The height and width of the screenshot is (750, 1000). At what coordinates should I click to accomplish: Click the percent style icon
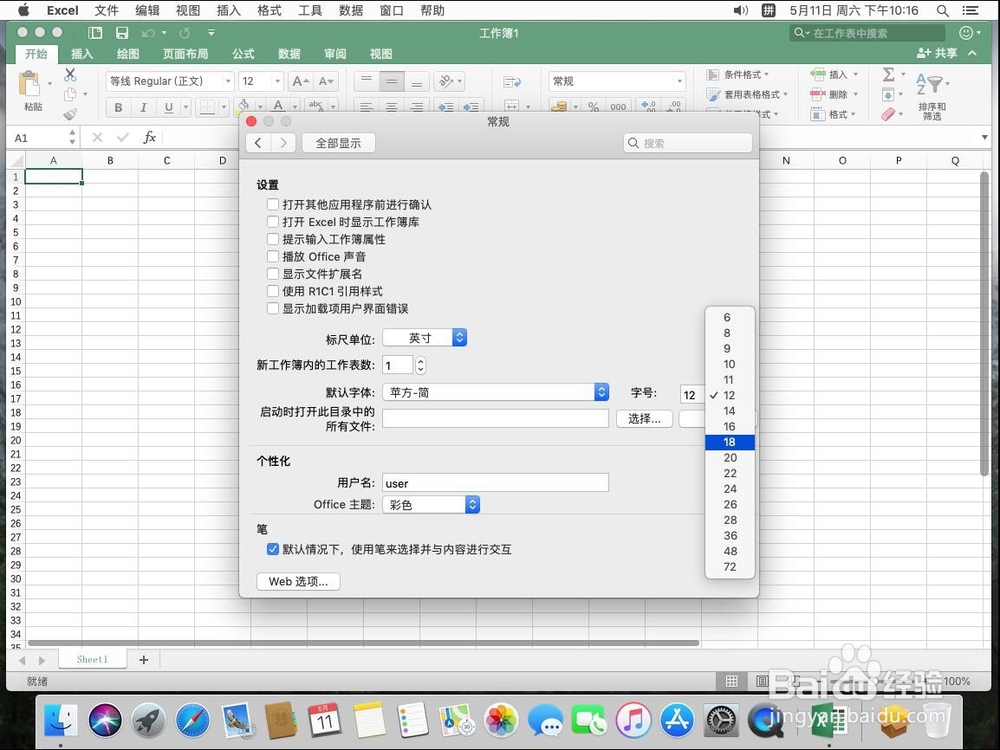coord(593,107)
